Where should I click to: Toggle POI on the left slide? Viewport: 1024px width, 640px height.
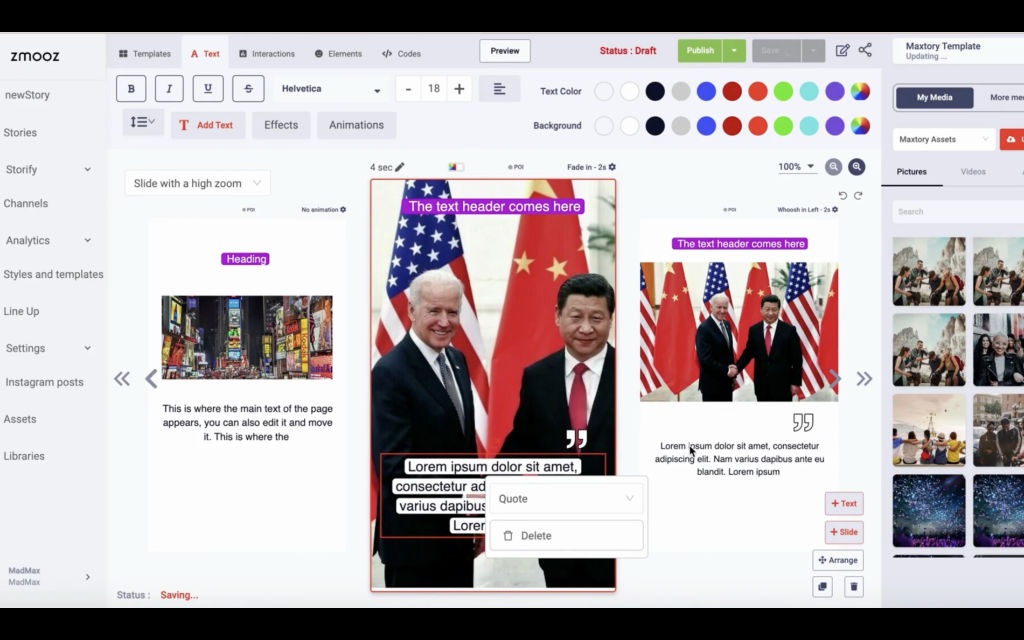click(x=248, y=210)
